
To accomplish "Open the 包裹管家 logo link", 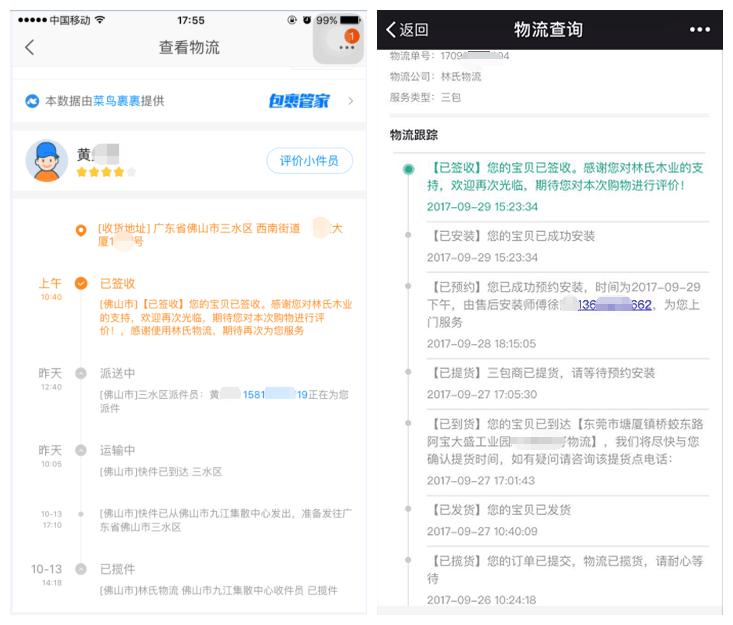I will [298, 101].
